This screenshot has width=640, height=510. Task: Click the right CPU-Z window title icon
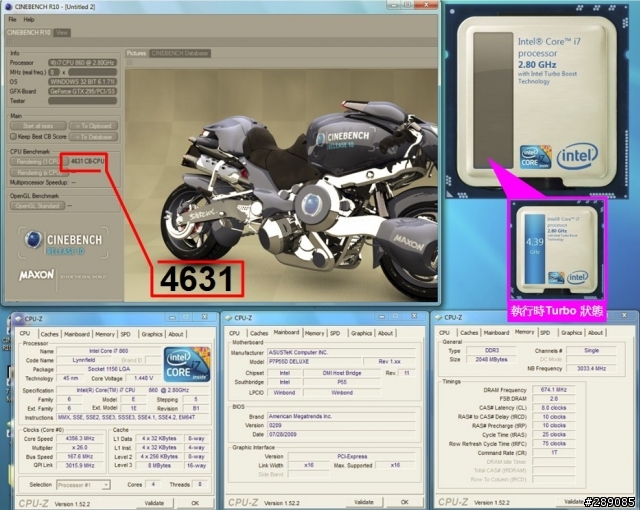click(438, 317)
